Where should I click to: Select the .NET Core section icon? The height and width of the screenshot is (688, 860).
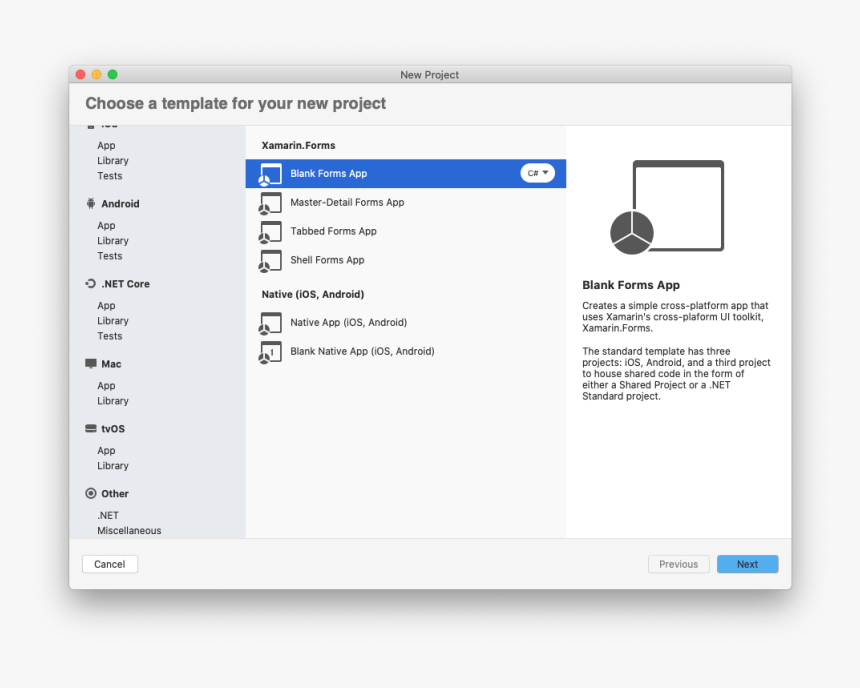pyautogui.click(x=92, y=283)
